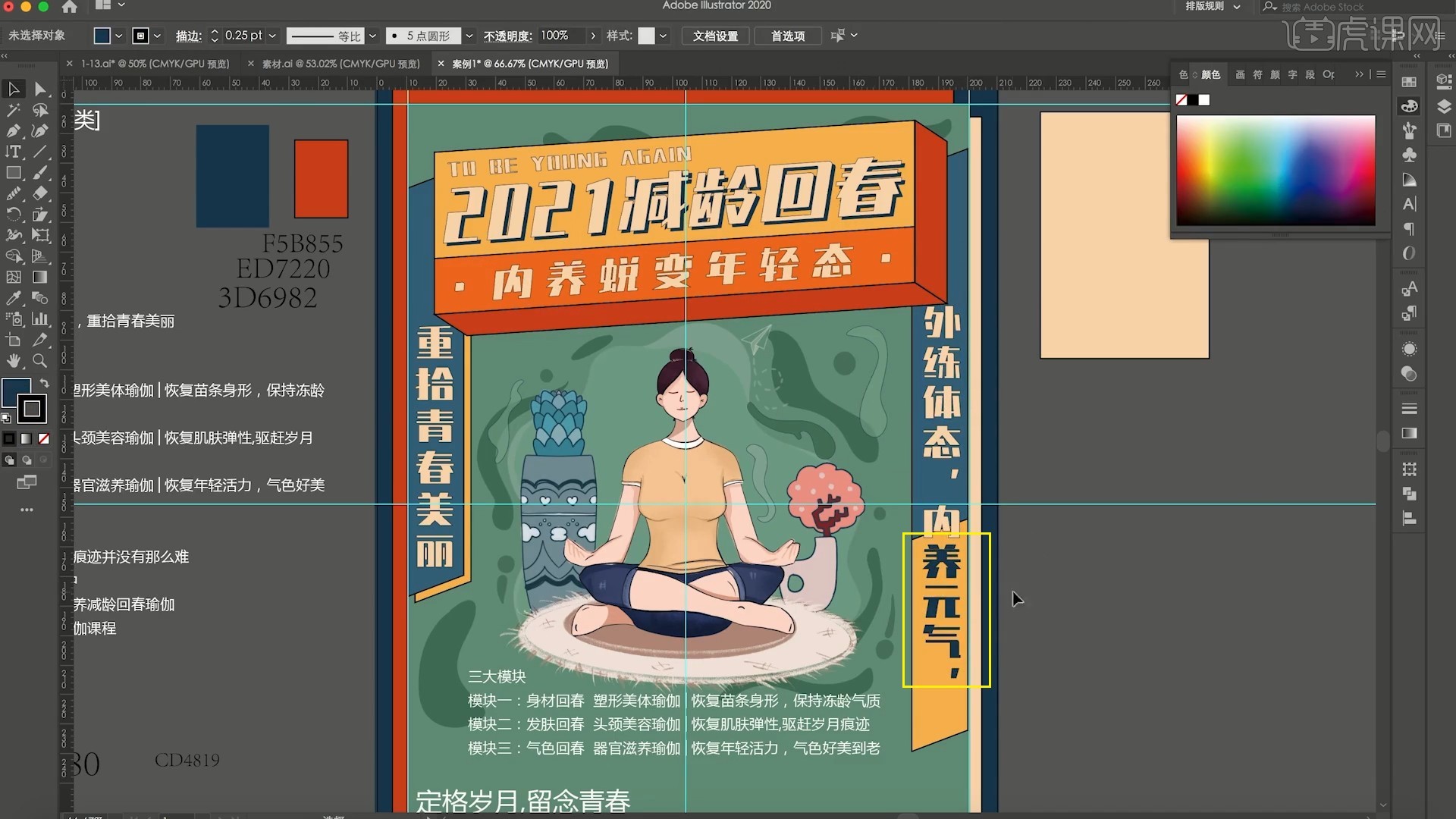Swap fill and stroke arrows
Image resolution: width=1456 pixels, height=819 pixels.
44,383
